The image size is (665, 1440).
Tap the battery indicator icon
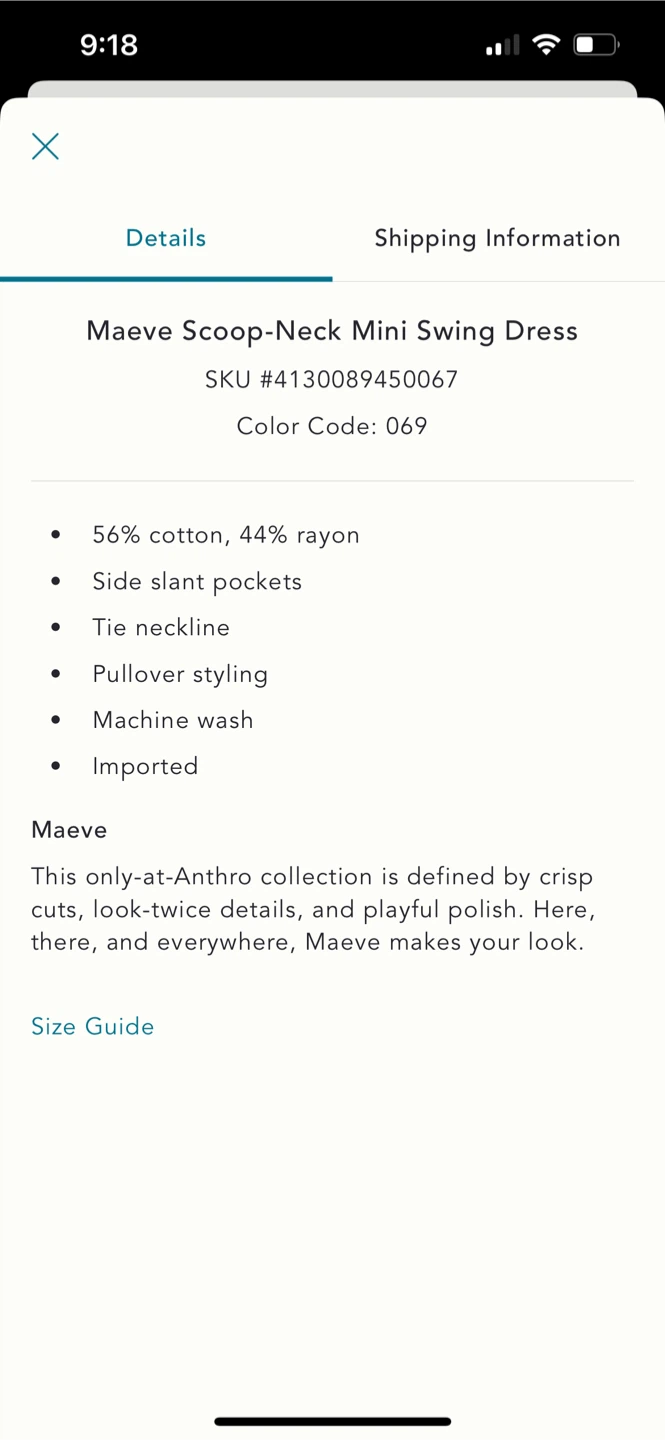coord(596,44)
